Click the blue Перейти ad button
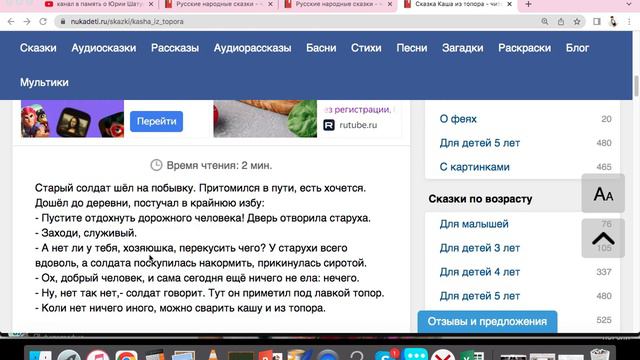Viewport: 640px width, 360px height. coord(156,121)
